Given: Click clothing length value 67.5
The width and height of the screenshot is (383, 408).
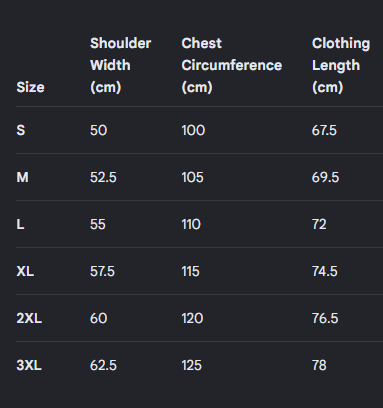Looking at the screenshot, I should 324,130.
